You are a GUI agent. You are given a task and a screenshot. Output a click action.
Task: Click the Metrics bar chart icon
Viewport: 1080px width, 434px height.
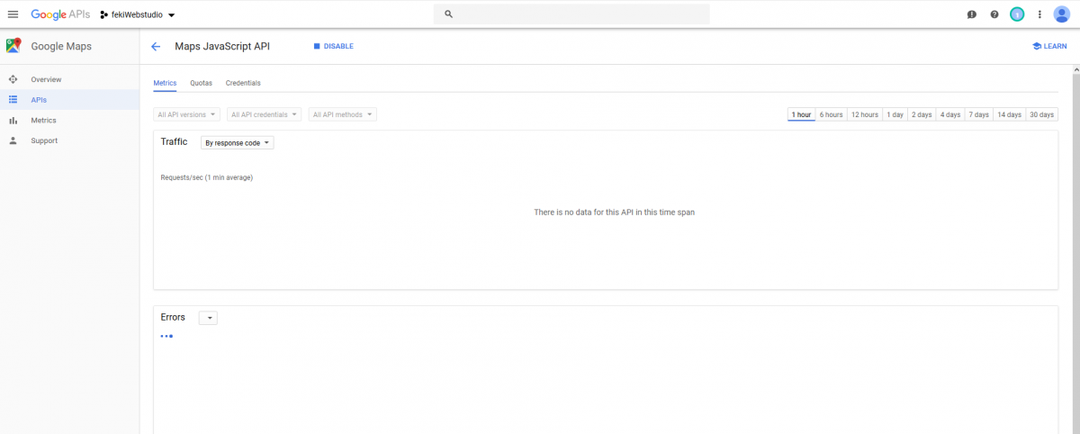point(12,120)
